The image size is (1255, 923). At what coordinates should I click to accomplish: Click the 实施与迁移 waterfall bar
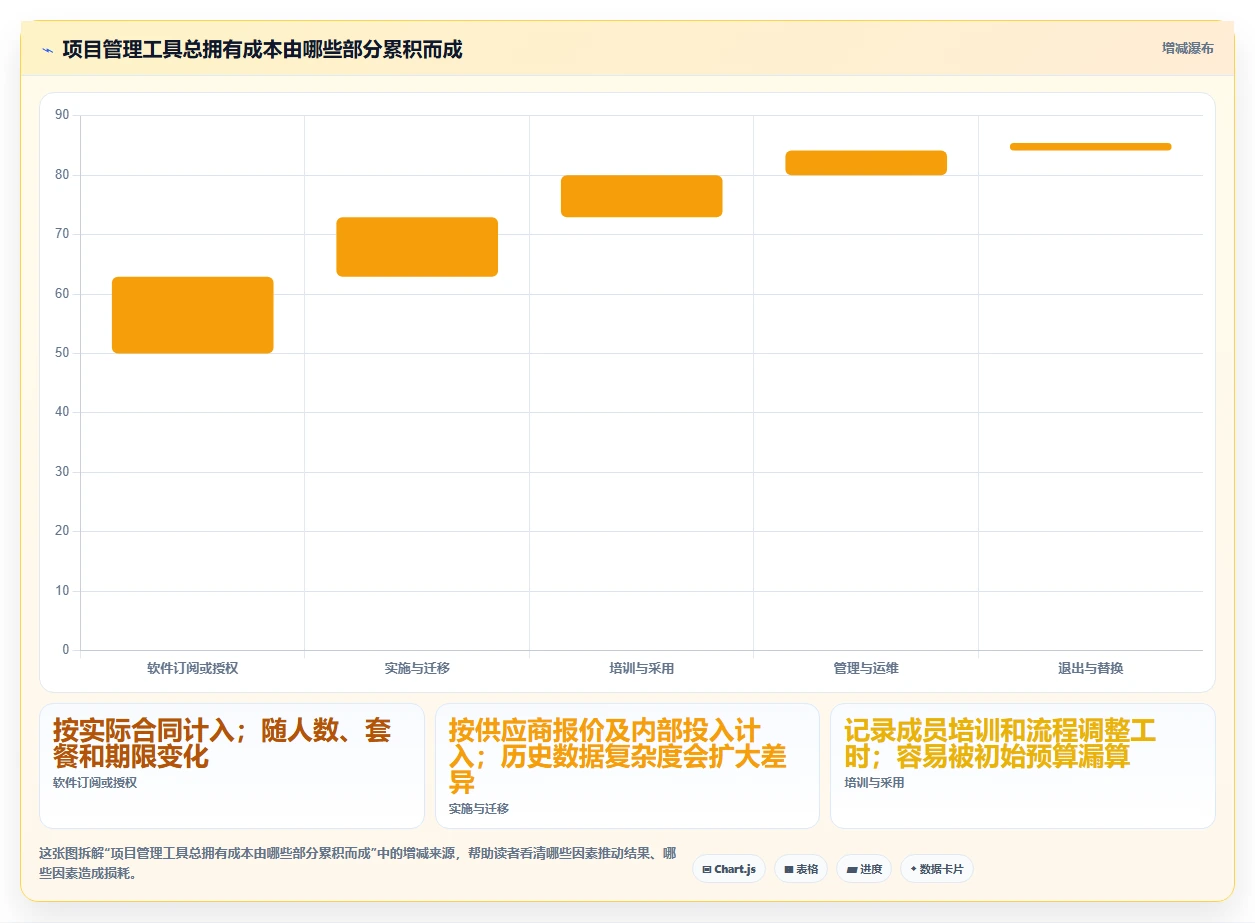[417, 247]
